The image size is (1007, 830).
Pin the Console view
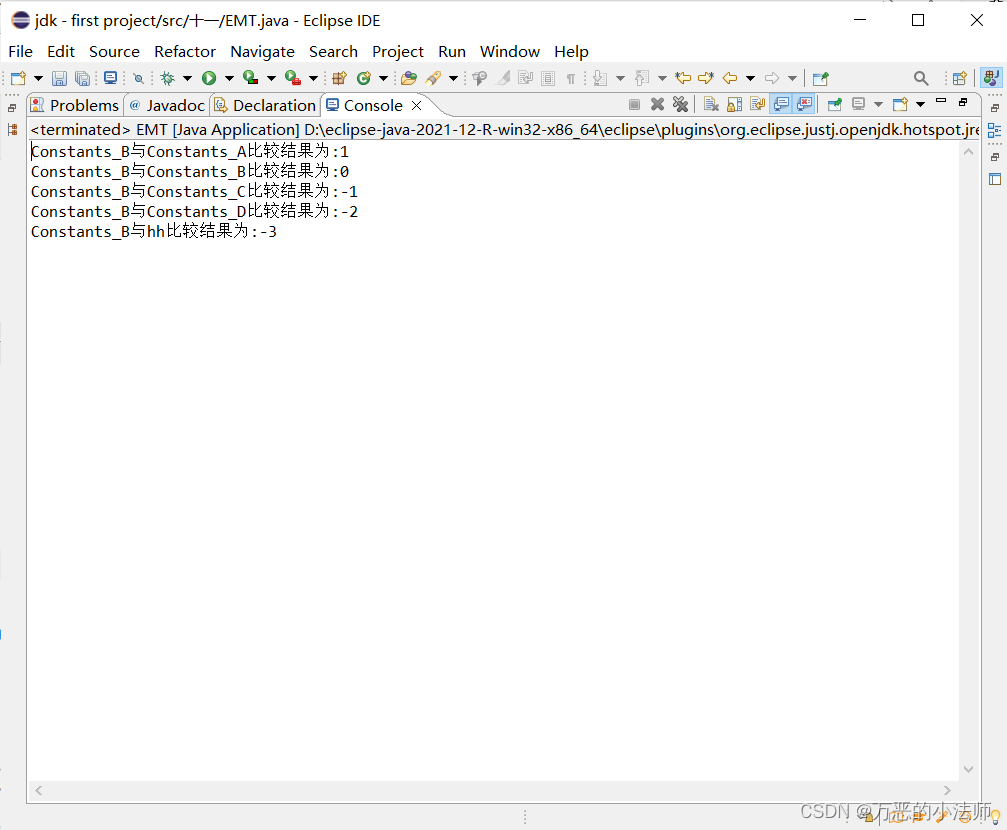pos(835,104)
